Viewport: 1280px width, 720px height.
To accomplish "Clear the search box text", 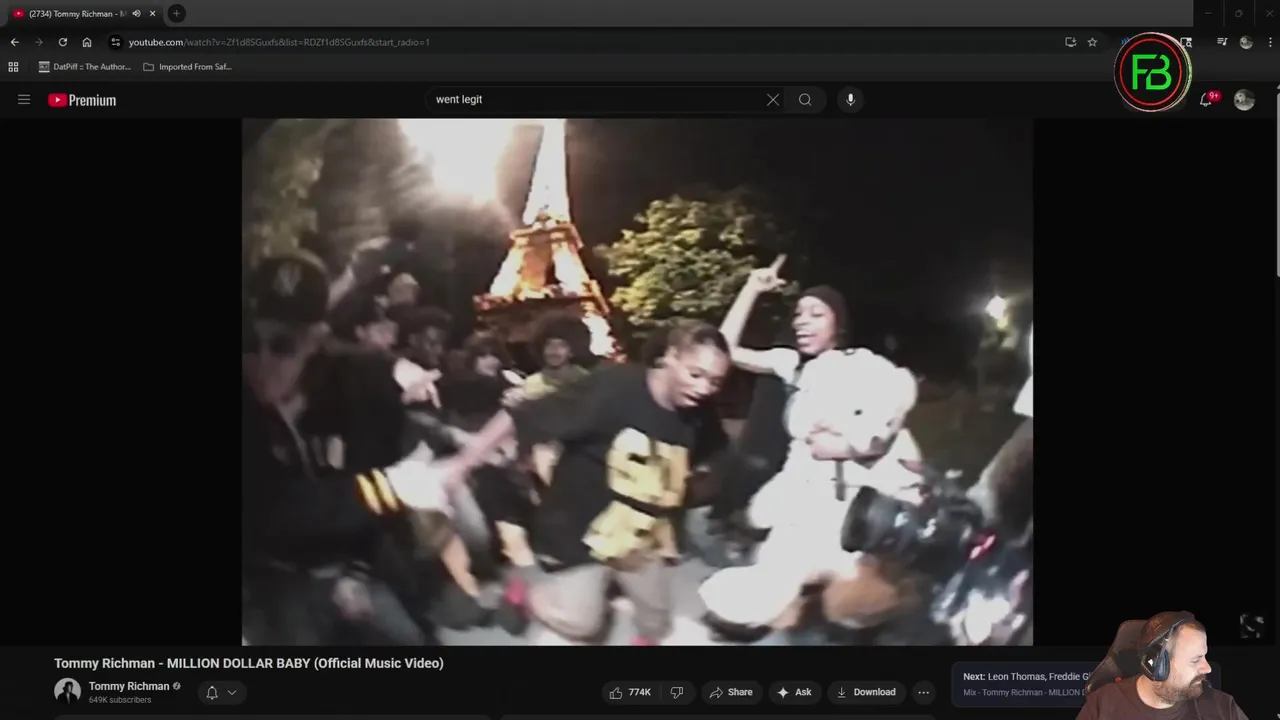I will (x=773, y=99).
